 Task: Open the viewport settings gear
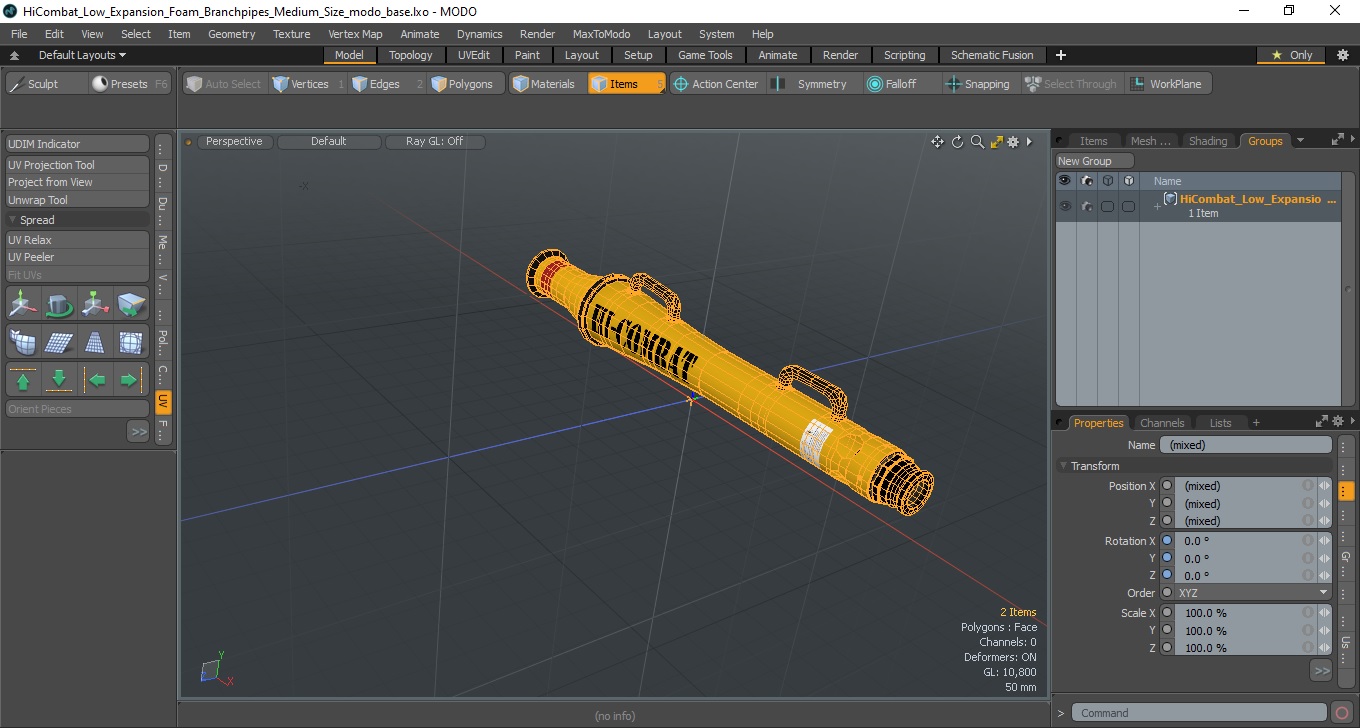click(x=1013, y=142)
